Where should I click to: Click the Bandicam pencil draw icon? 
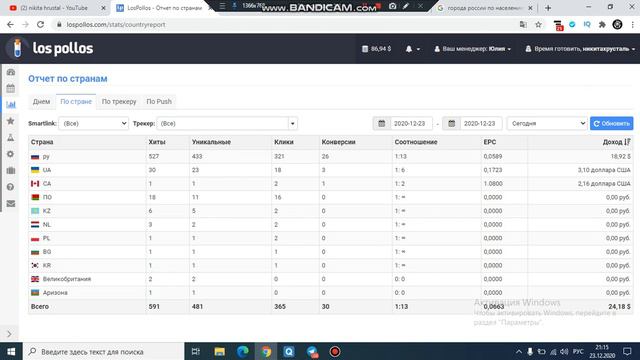(x=406, y=6)
